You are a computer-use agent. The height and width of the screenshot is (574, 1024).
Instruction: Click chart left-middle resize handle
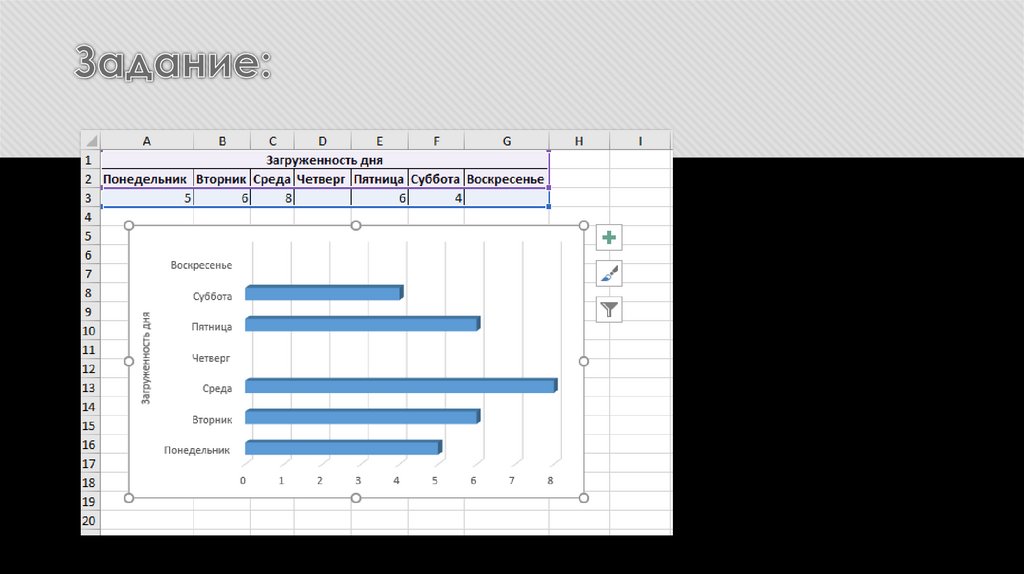coord(129,361)
